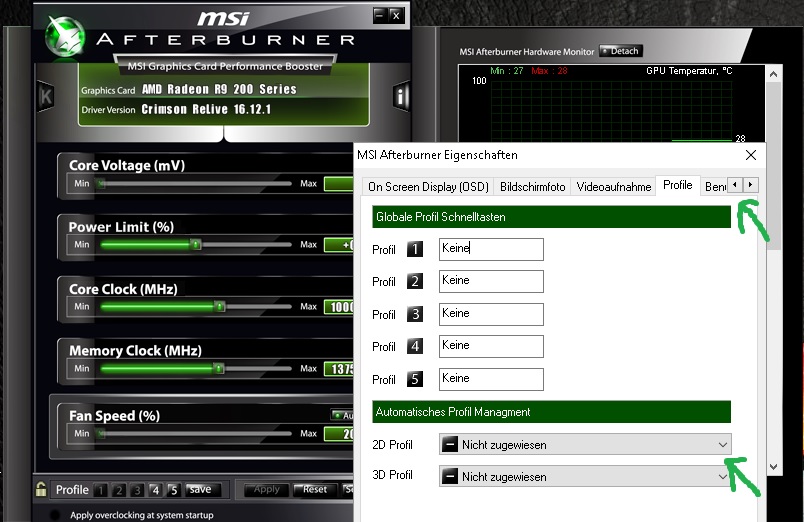Screen dimensions: 804x522
Task: Click the Power Limit value box
Action: coord(339,245)
